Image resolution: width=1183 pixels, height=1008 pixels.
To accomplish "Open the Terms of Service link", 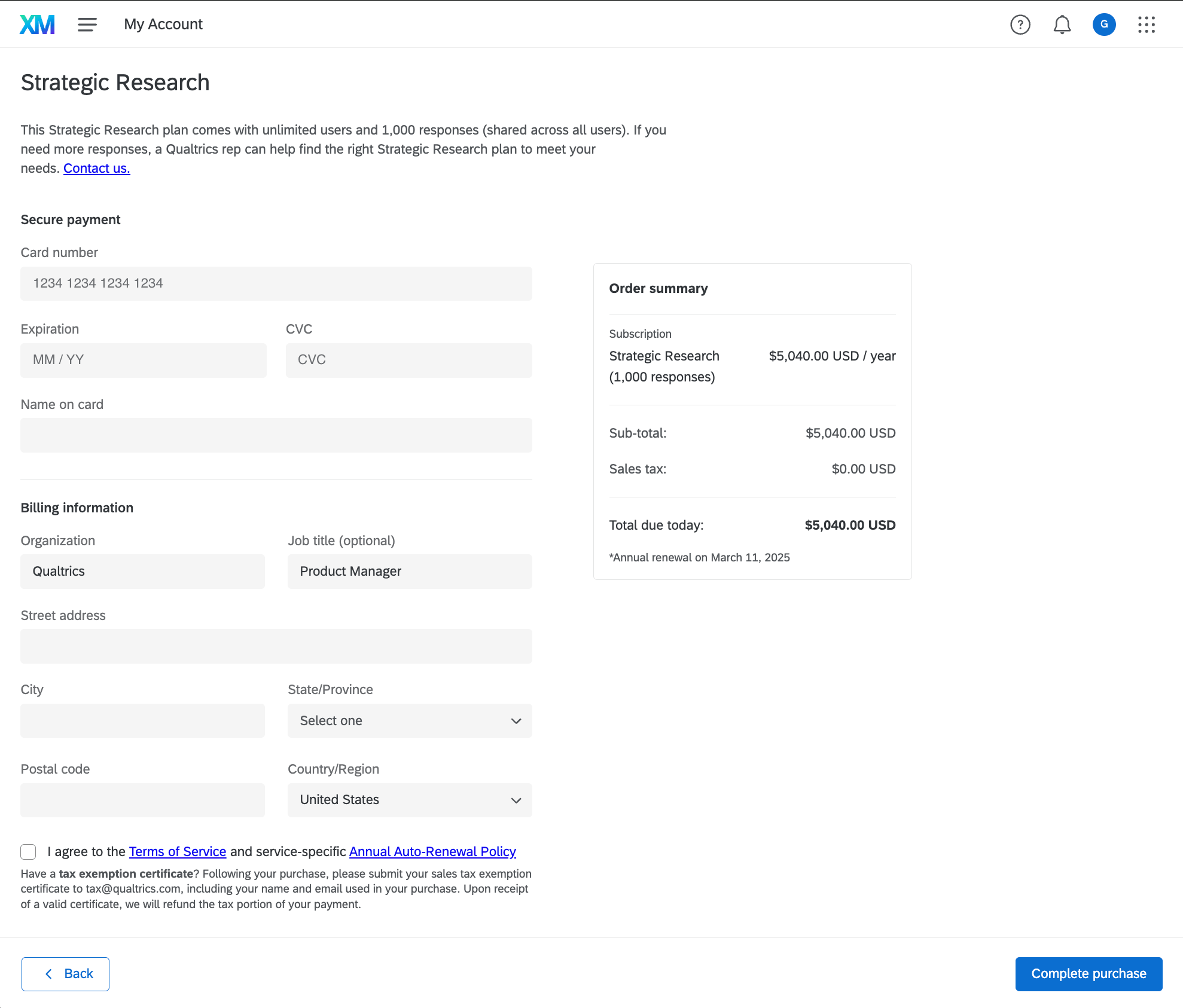I will (x=178, y=852).
